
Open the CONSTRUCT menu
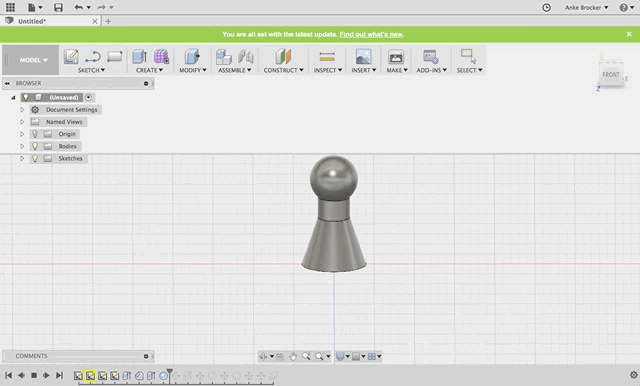point(283,70)
